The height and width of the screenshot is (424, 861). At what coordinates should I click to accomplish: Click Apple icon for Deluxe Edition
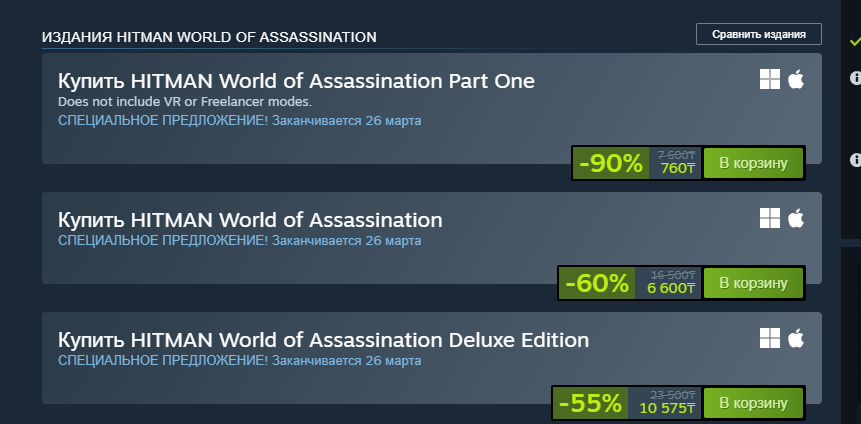[x=796, y=338]
